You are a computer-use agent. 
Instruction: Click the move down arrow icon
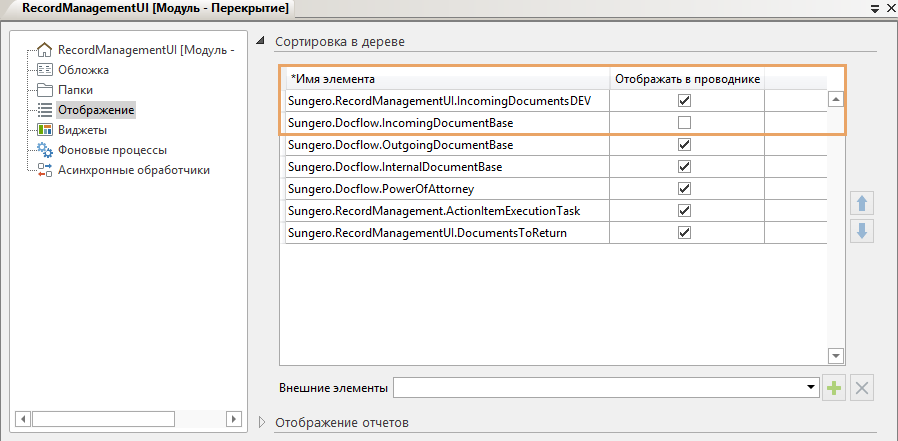(x=862, y=230)
